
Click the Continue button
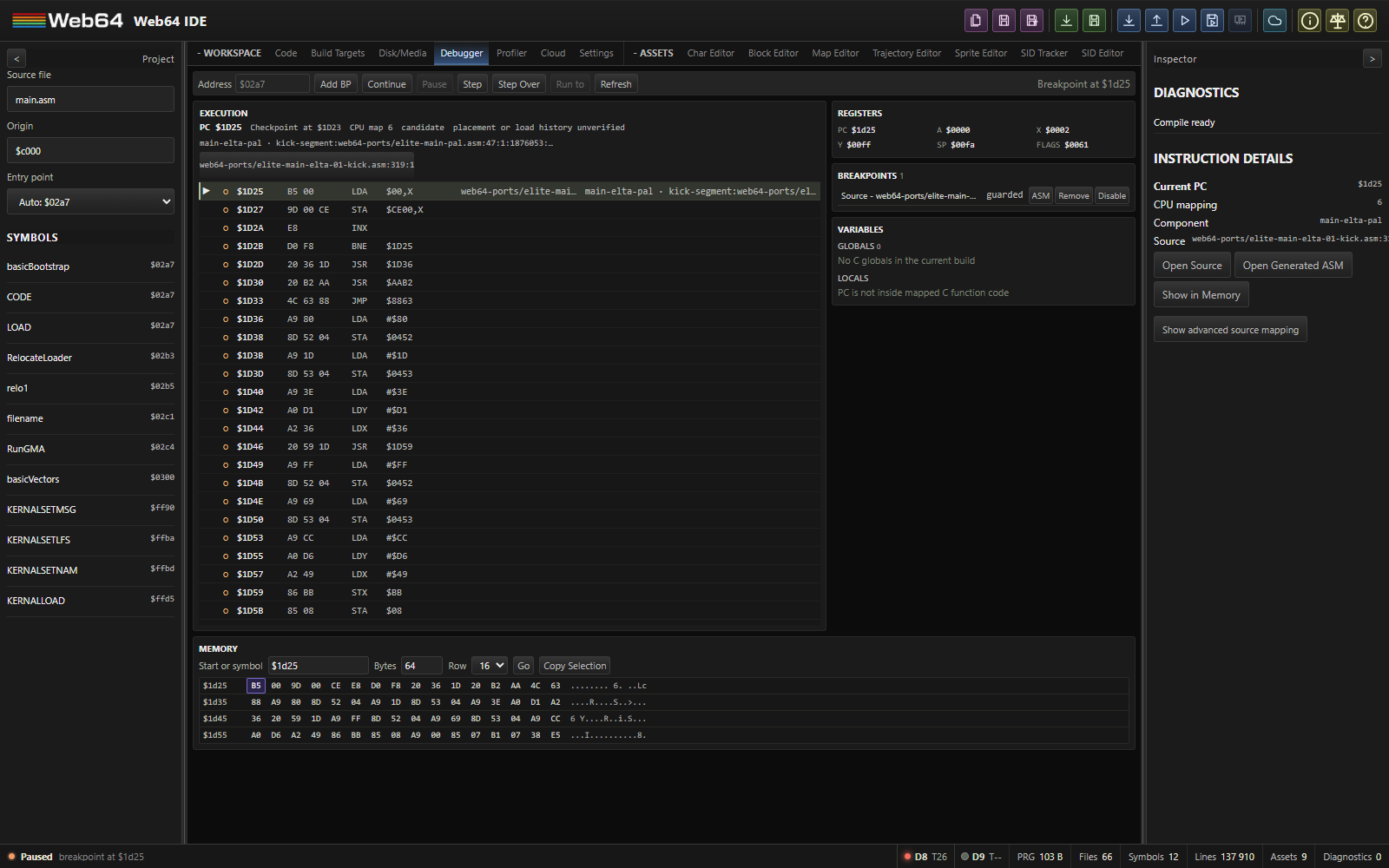pos(386,84)
